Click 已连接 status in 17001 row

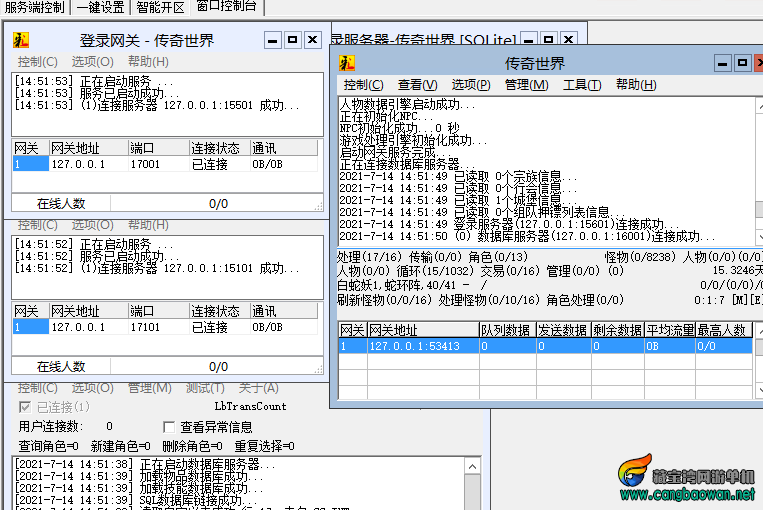(210, 164)
